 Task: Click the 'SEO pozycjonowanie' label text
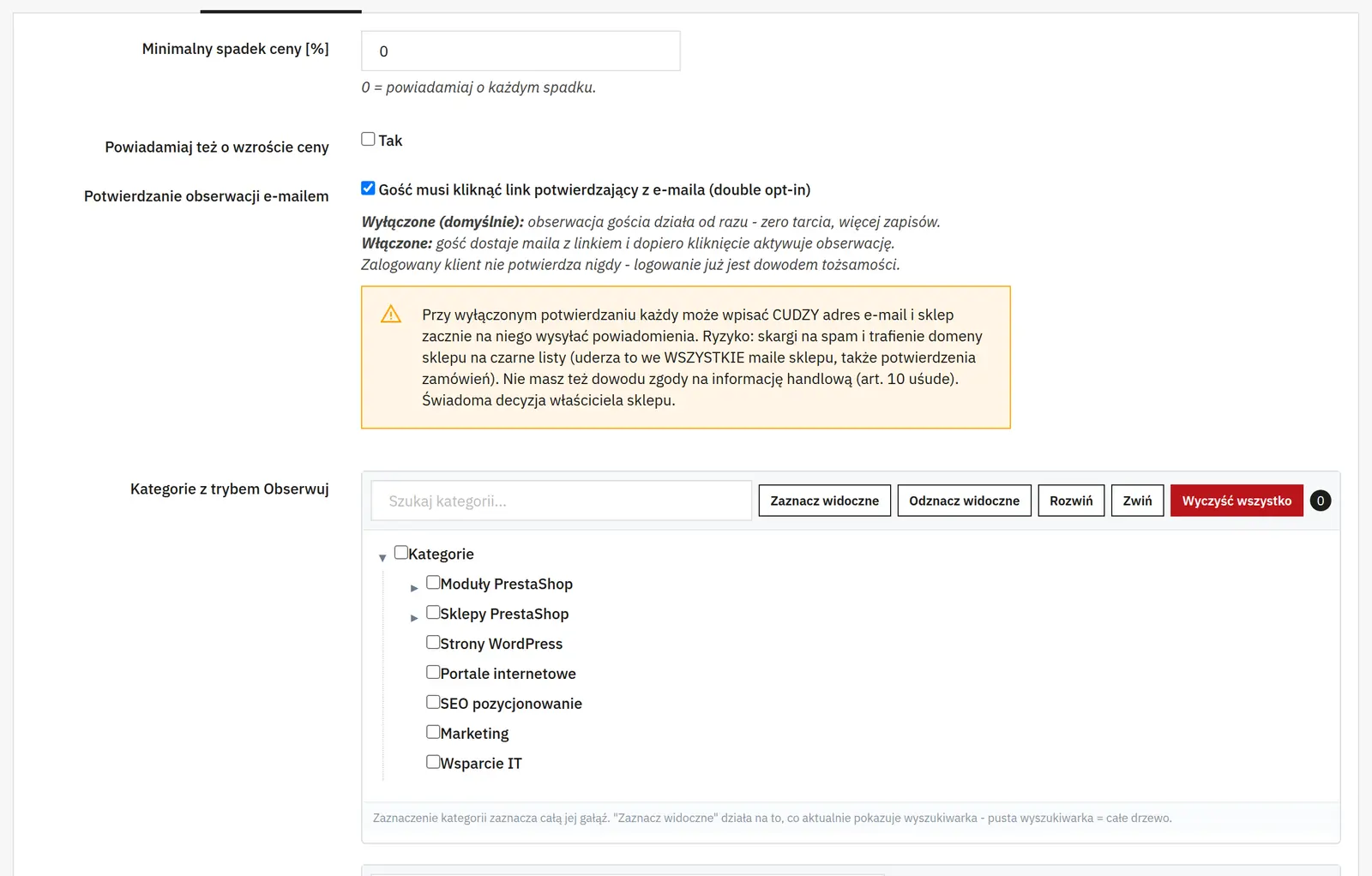click(511, 704)
